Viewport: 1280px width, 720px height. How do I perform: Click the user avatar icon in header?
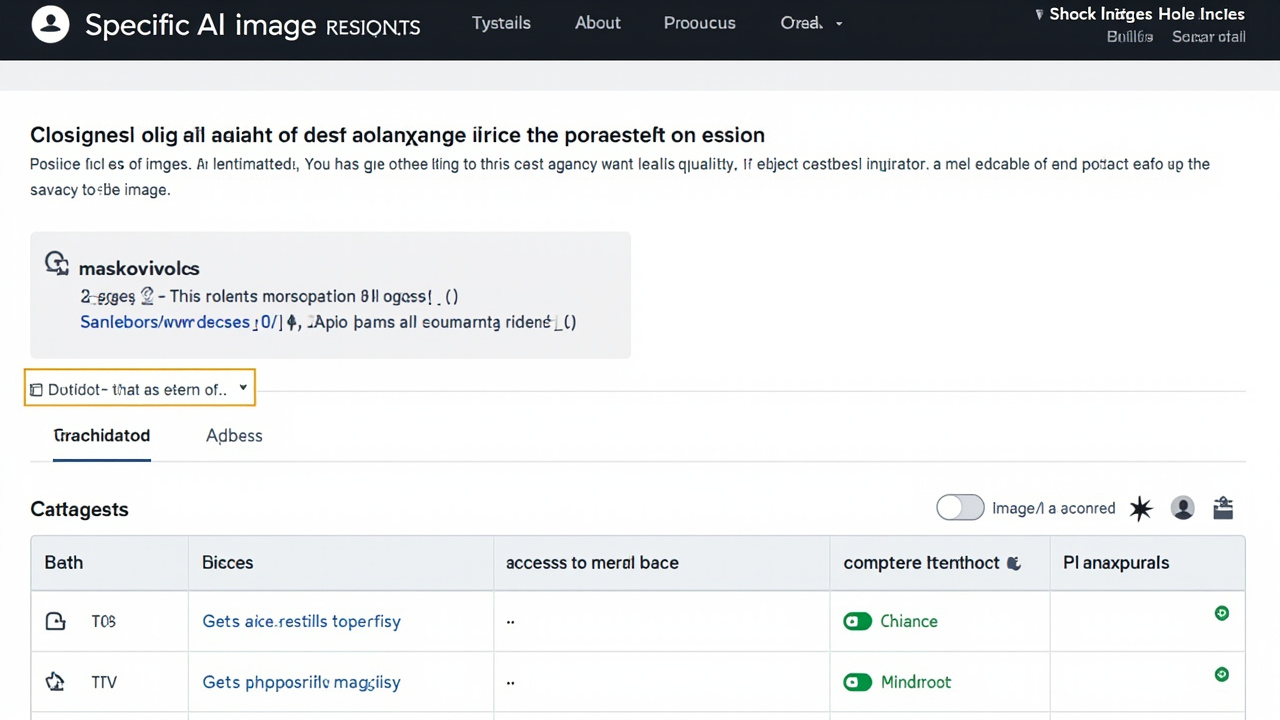pyautogui.click(x=50, y=24)
